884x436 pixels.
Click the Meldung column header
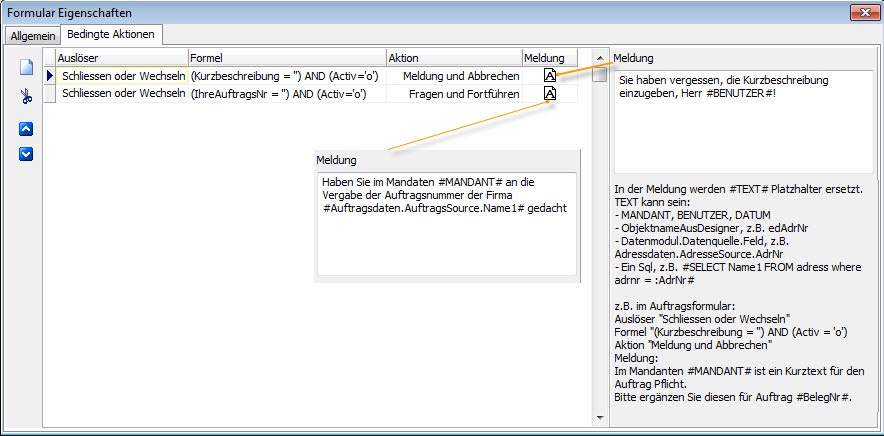click(549, 58)
